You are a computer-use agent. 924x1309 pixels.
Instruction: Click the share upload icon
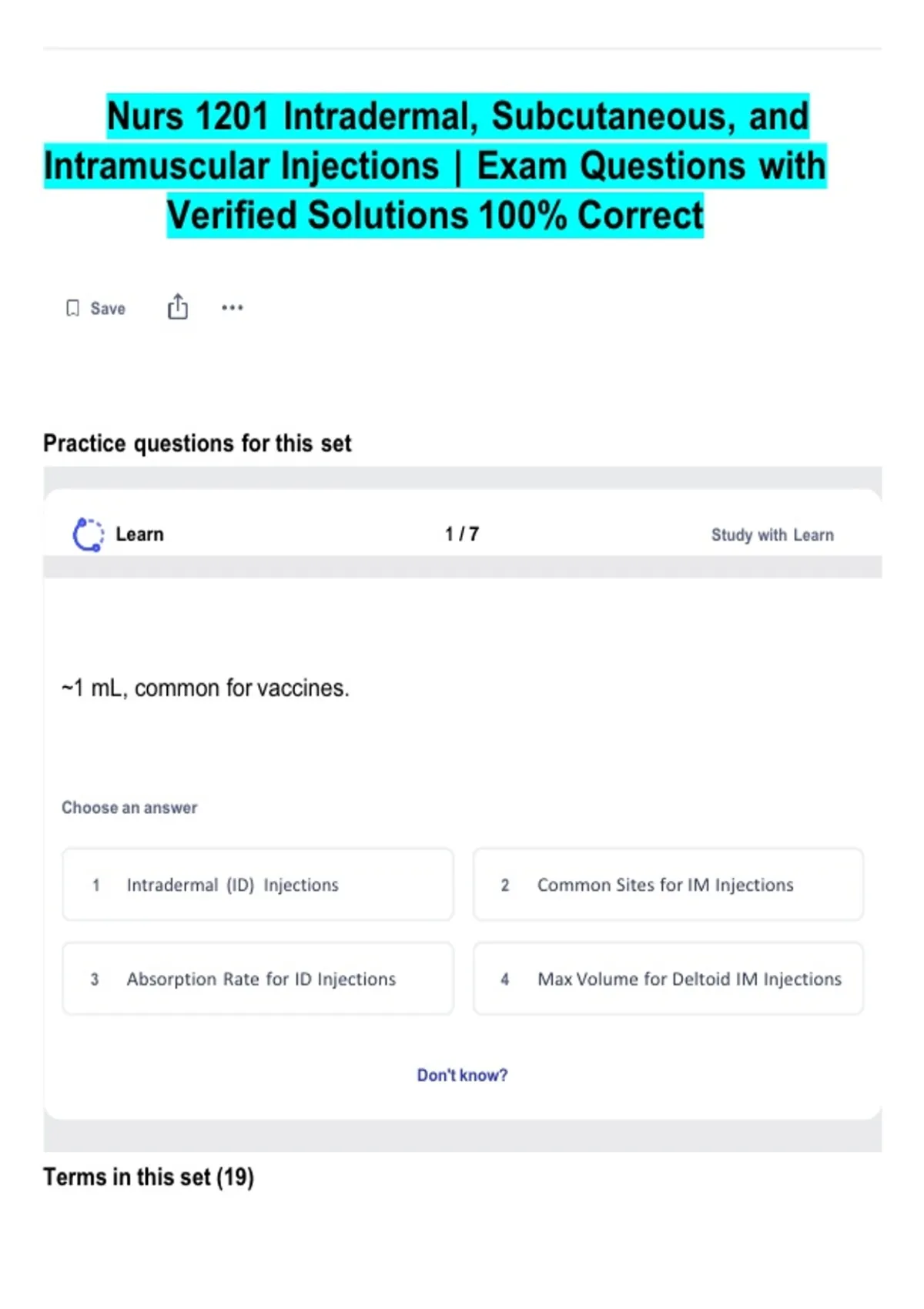click(x=178, y=306)
